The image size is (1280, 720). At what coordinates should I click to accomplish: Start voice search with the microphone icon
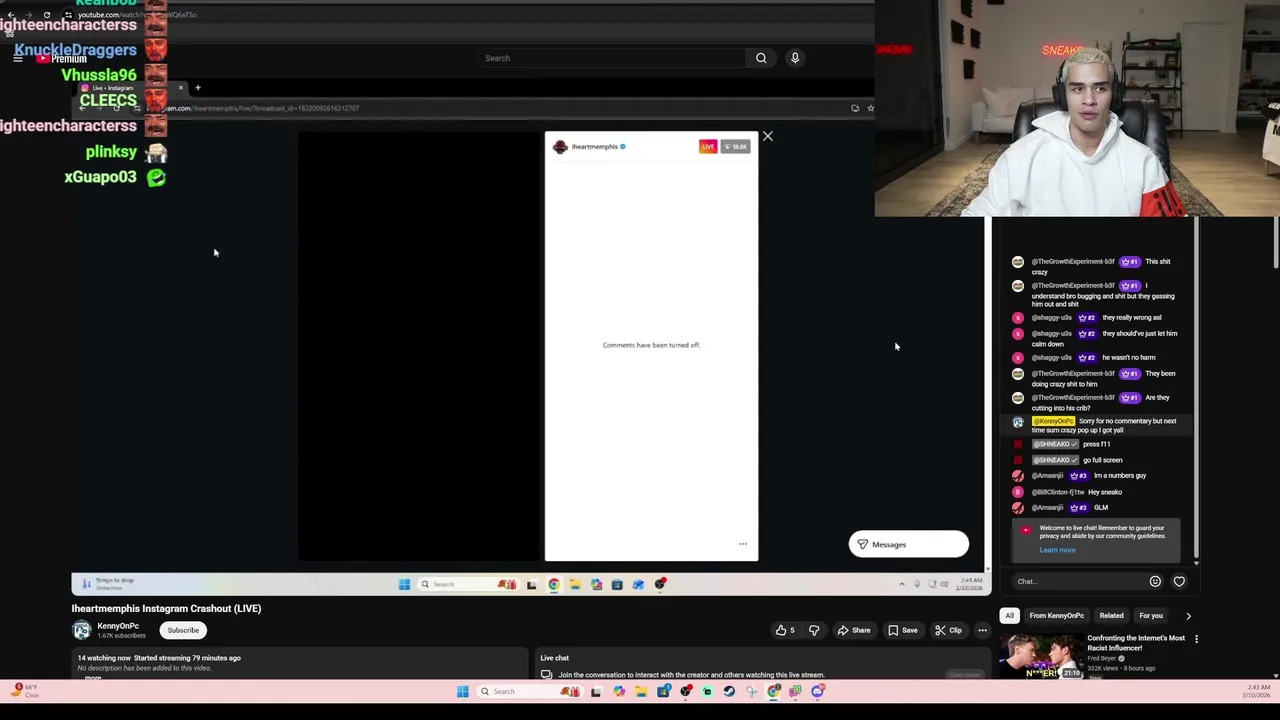point(795,58)
